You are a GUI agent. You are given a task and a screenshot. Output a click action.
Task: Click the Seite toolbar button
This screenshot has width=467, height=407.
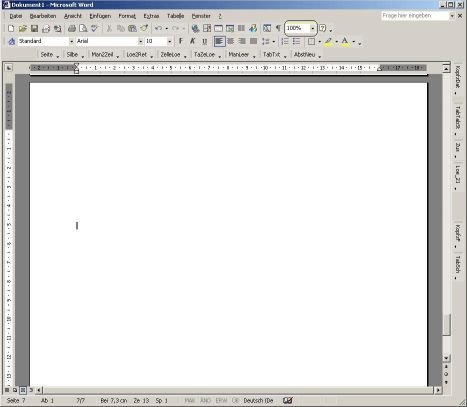tap(47, 54)
